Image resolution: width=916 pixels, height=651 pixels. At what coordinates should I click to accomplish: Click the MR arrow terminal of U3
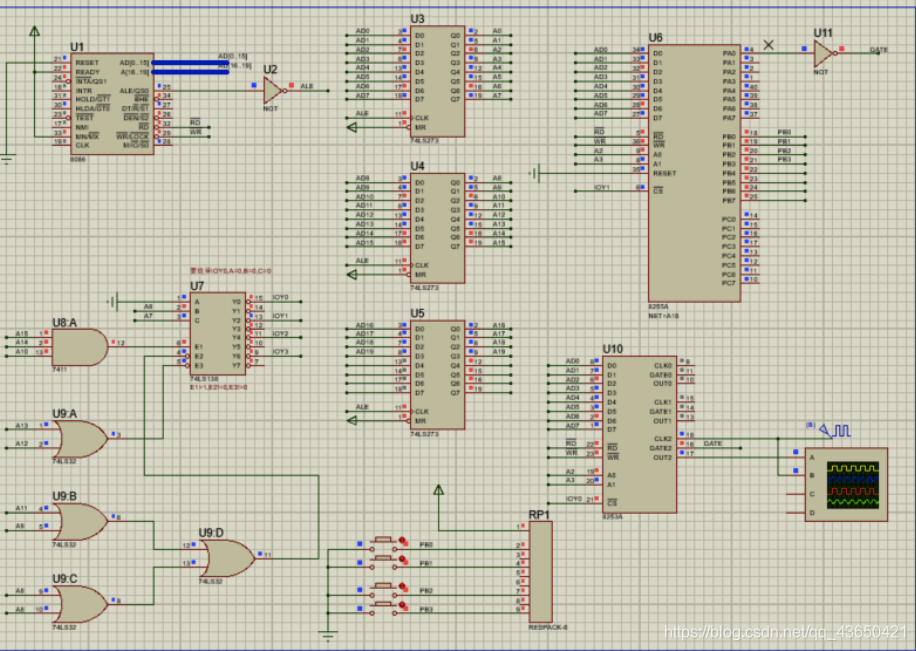(x=352, y=127)
